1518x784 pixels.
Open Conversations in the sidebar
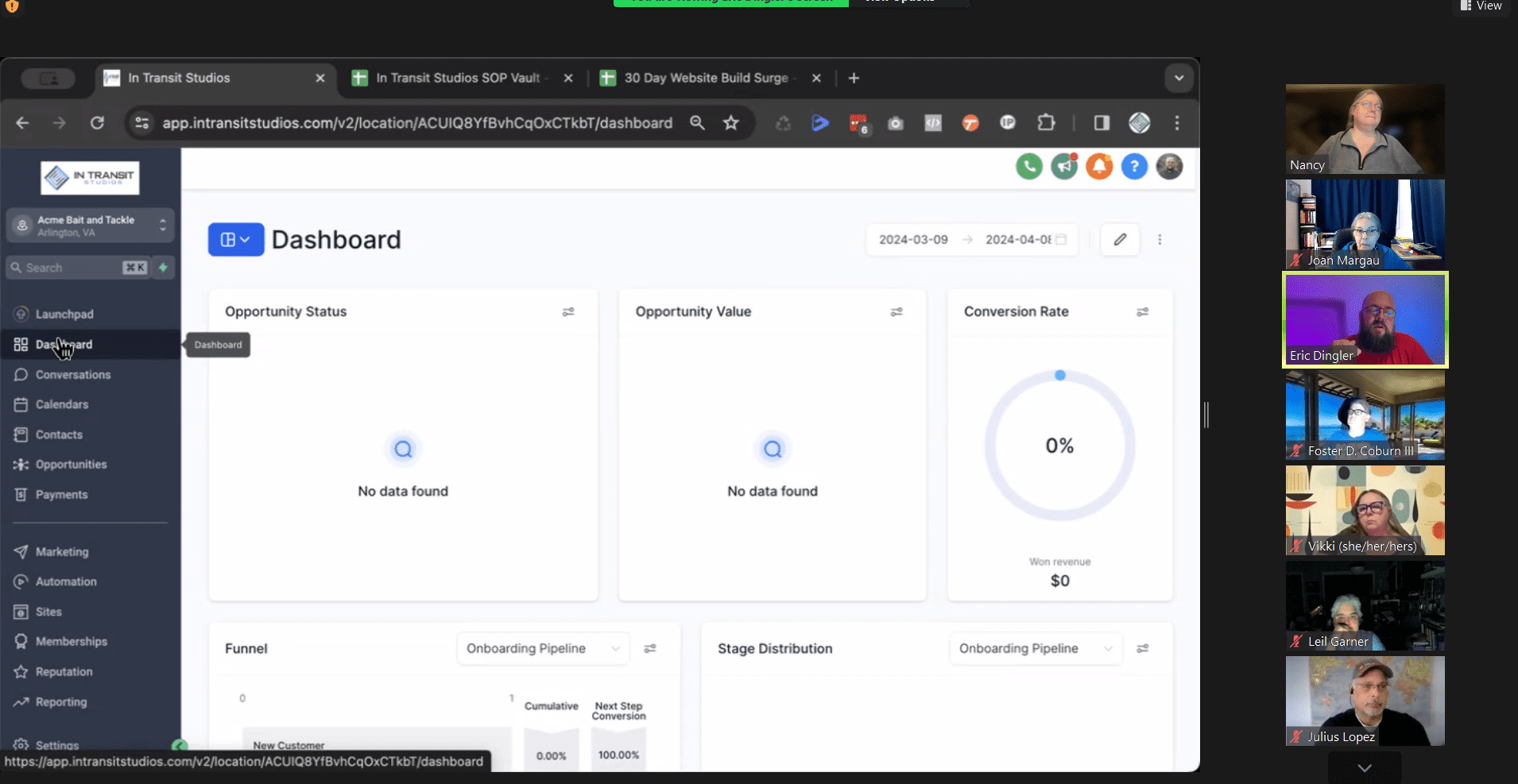click(73, 375)
